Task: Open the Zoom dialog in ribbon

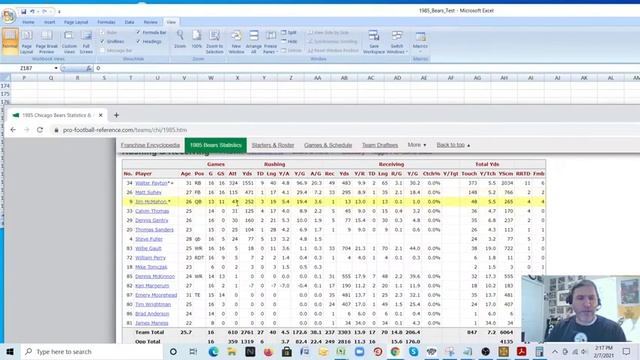Action: coord(180,40)
